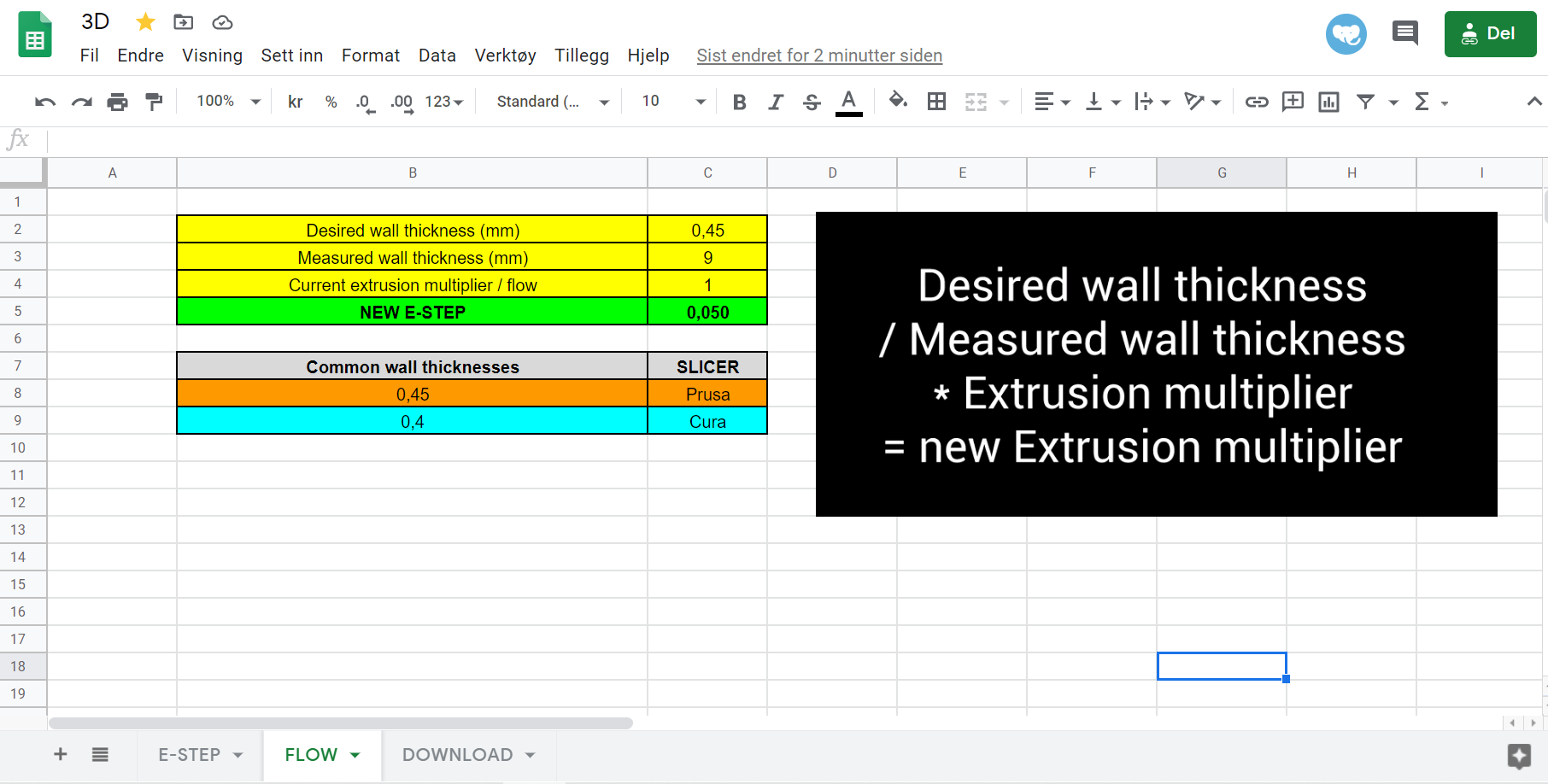Collapse the toolbar with the up chevron
The height and width of the screenshot is (784, 1548).
(1533, 102)
